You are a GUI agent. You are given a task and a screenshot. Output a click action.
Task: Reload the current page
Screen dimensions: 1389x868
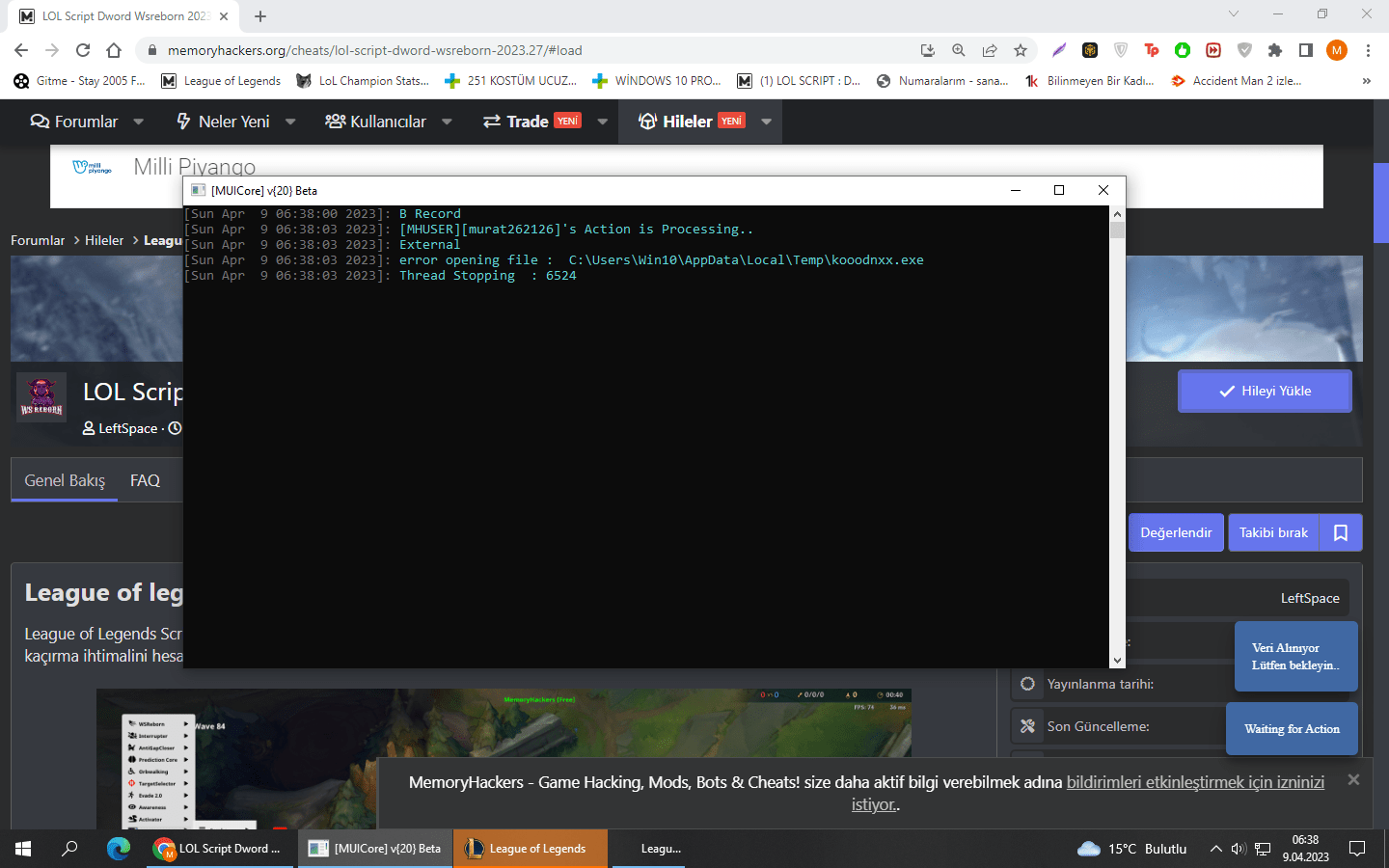[x=83, y=50]
